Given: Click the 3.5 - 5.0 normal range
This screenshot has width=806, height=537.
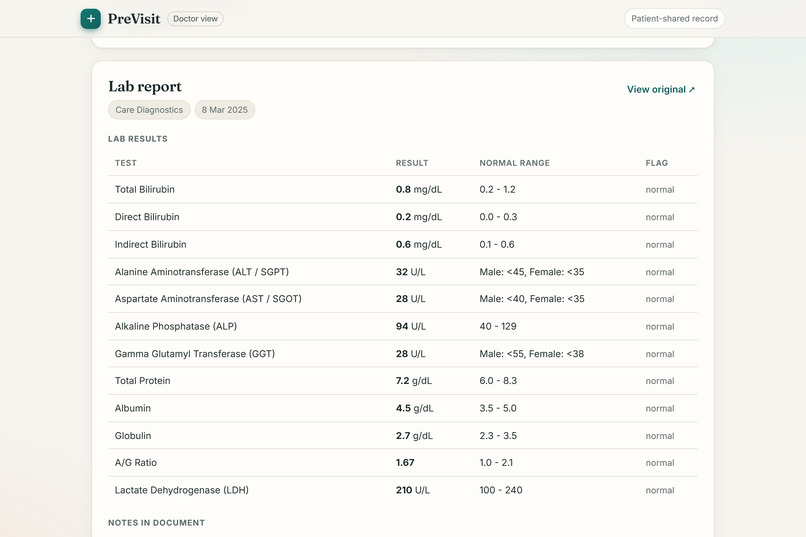Looking at the screenshot, I should point(498,408).
